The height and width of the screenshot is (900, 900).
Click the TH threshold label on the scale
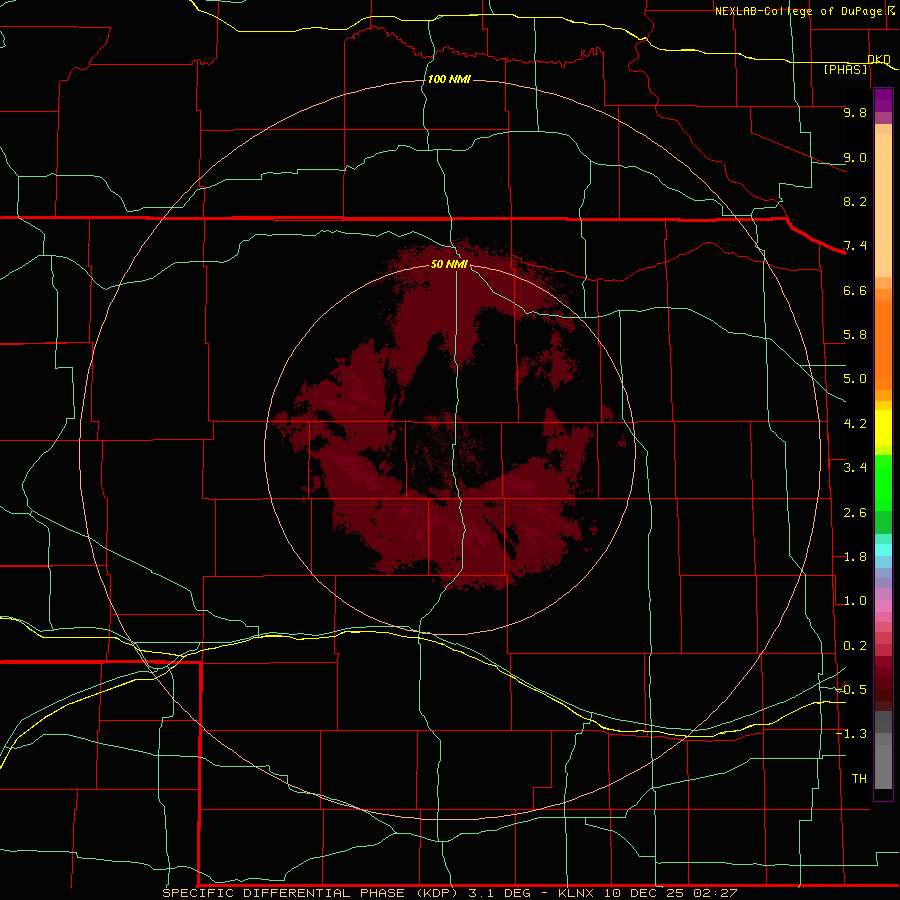click(859, 779)
